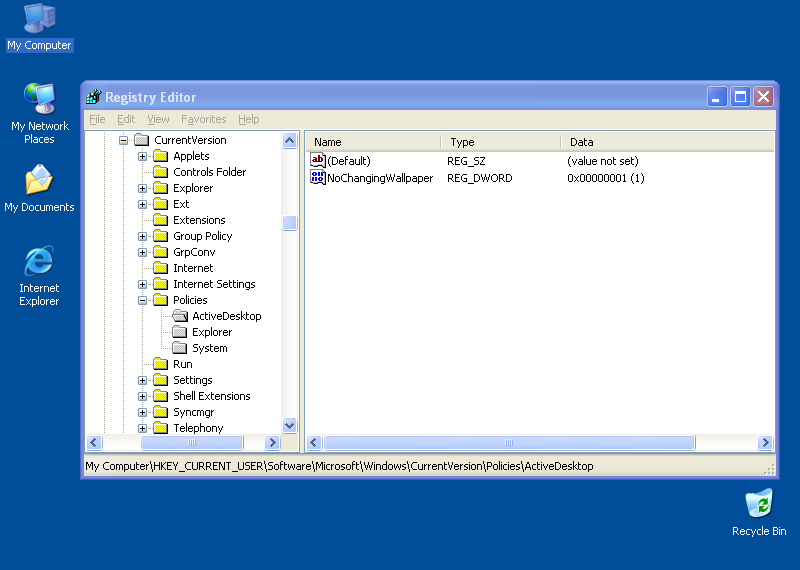
Task: Open the File menu
Action: coord(97,119)
